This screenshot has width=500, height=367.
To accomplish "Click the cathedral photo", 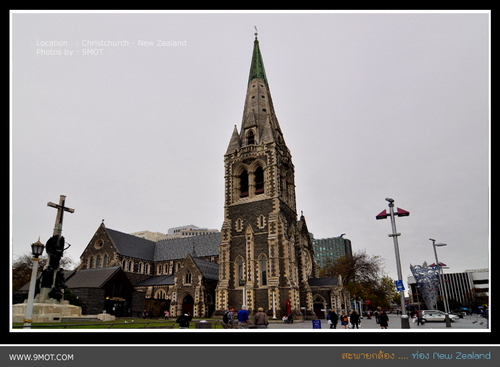I will [250, 171].
